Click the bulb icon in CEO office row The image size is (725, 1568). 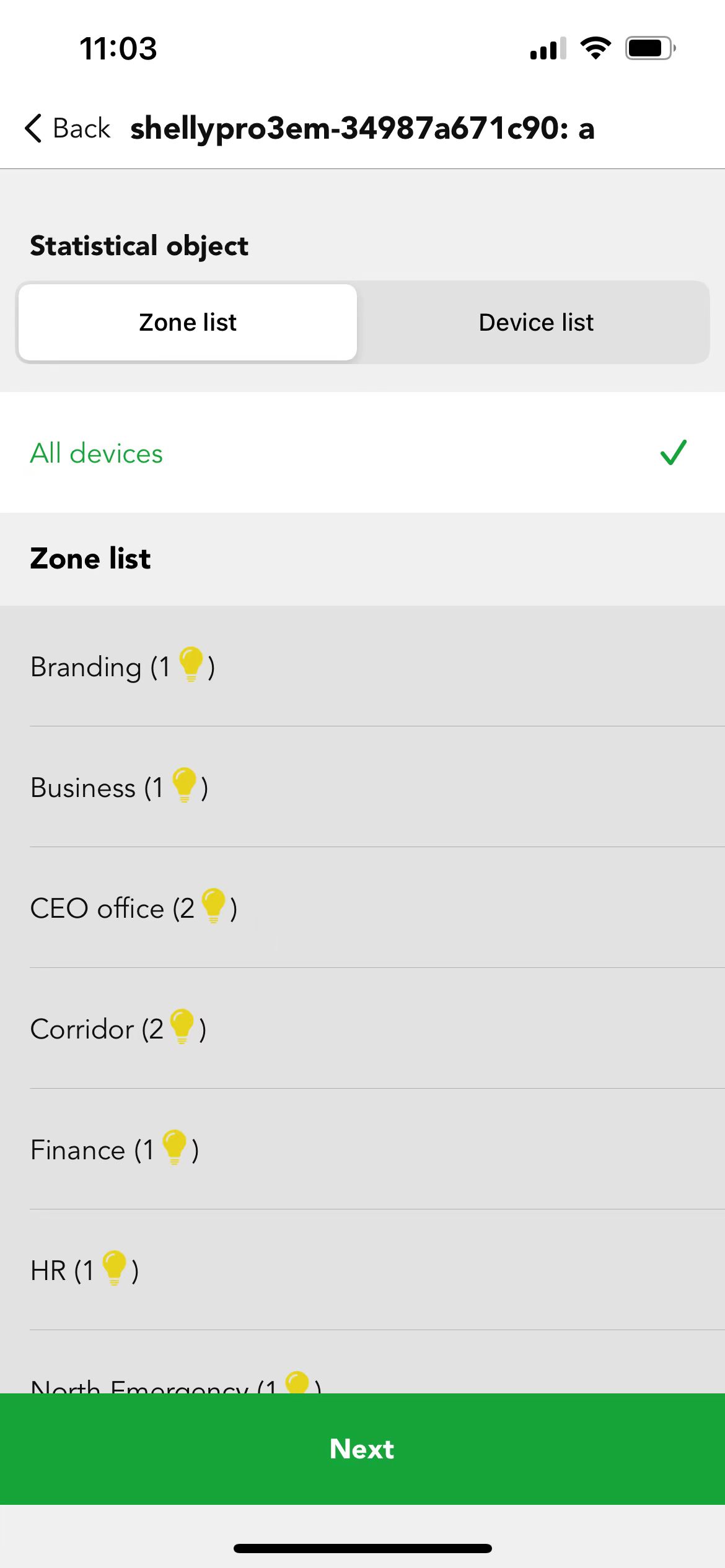pos(214,906)
